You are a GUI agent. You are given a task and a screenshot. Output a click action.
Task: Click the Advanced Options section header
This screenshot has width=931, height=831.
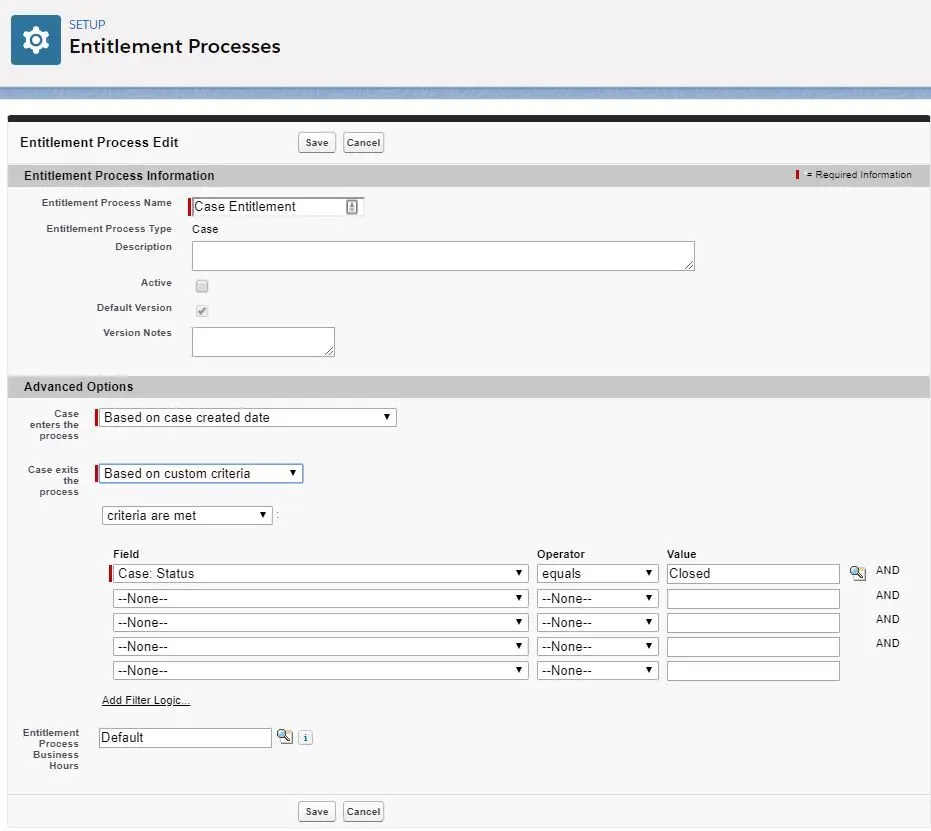(x=78, y=387)
